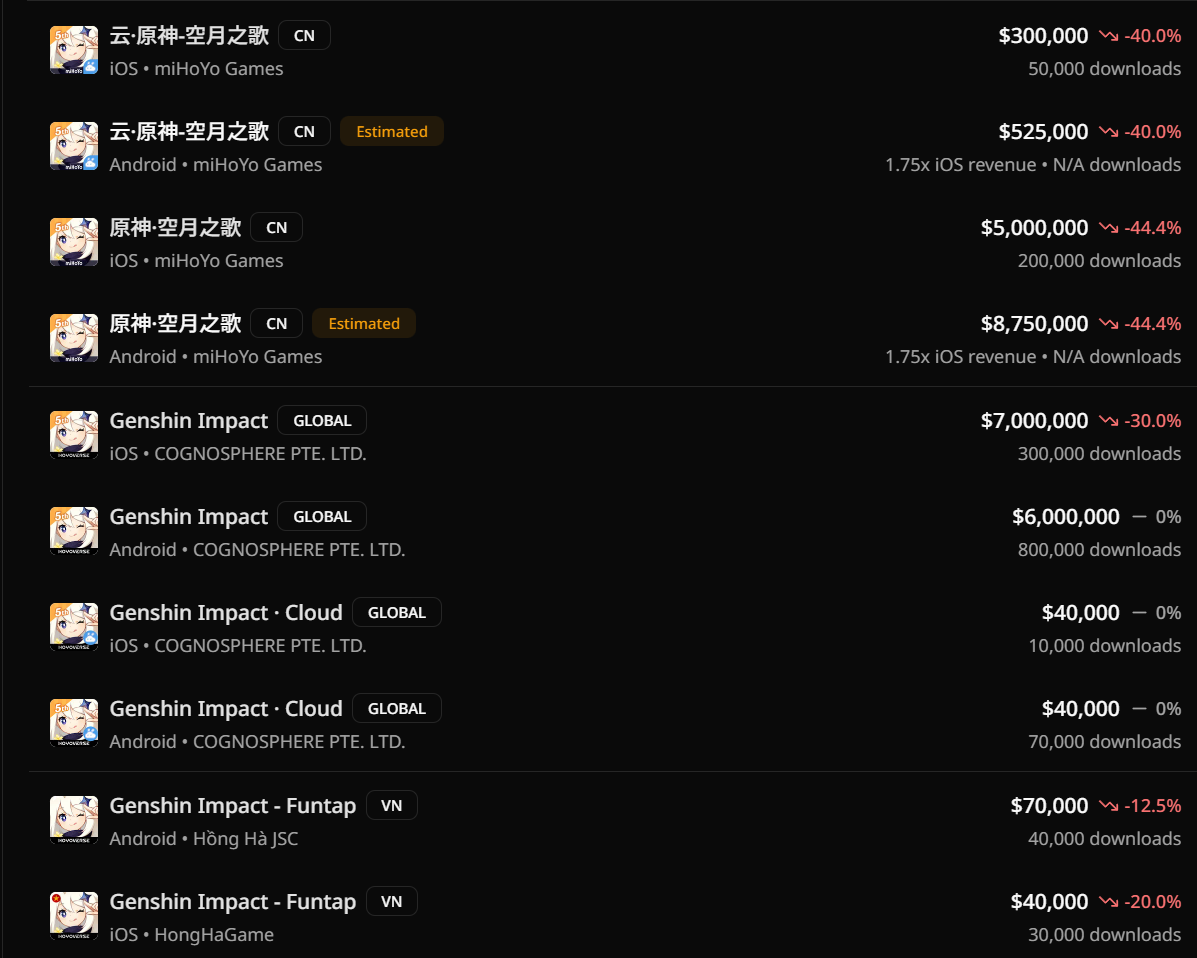This screenshot has height=958, width=1197.
Task: Click Genshin Impact Android global app icon
Action: (74, 532)
